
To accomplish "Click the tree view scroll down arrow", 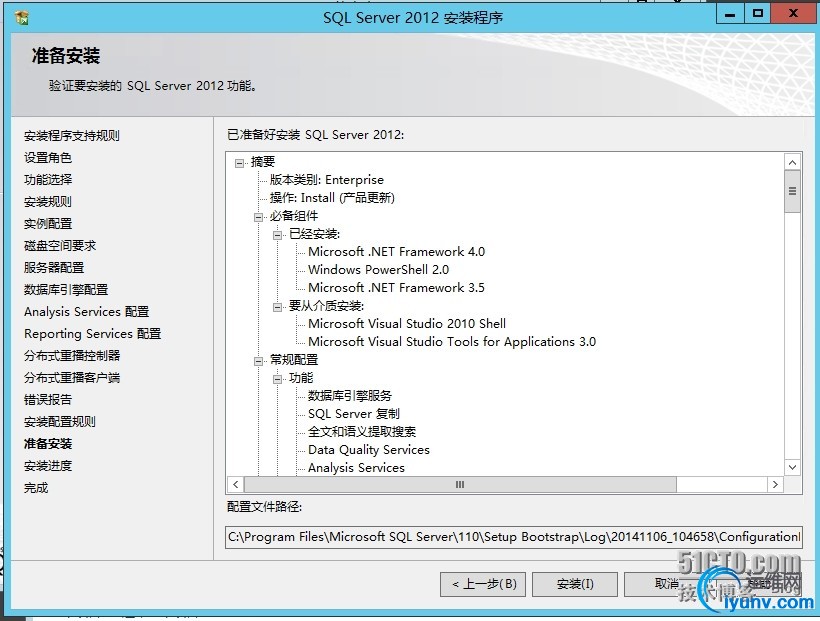I will click(x=793, y=467).
